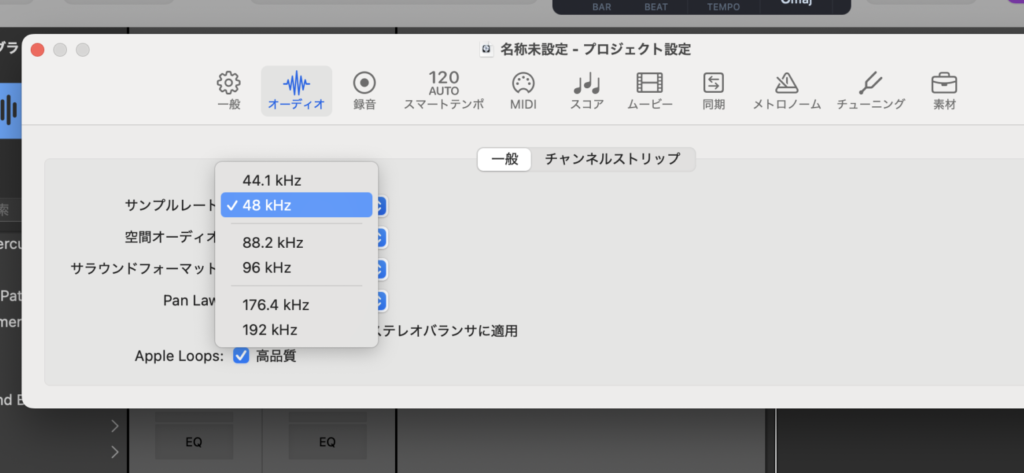Open the 一般 settings gear pane
The height and width of the screenshot is (473, 1024).
229,90
